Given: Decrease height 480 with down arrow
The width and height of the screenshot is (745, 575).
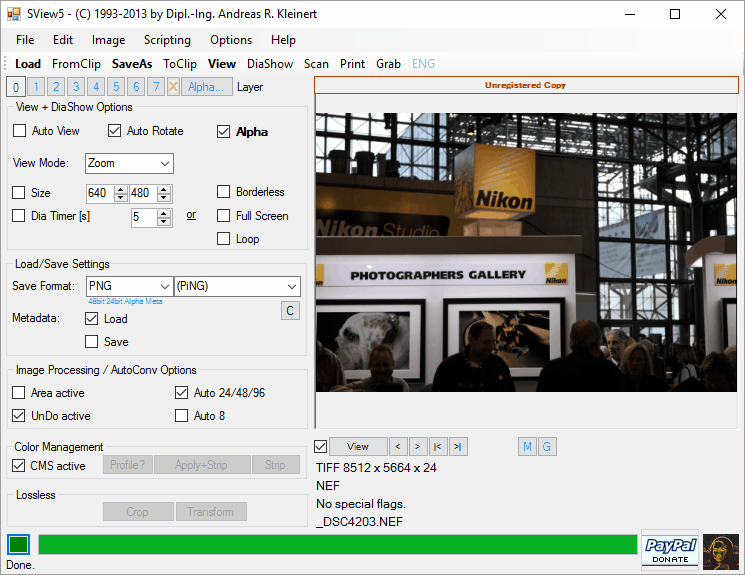Looking at the screenshot, I should point(164,197).
